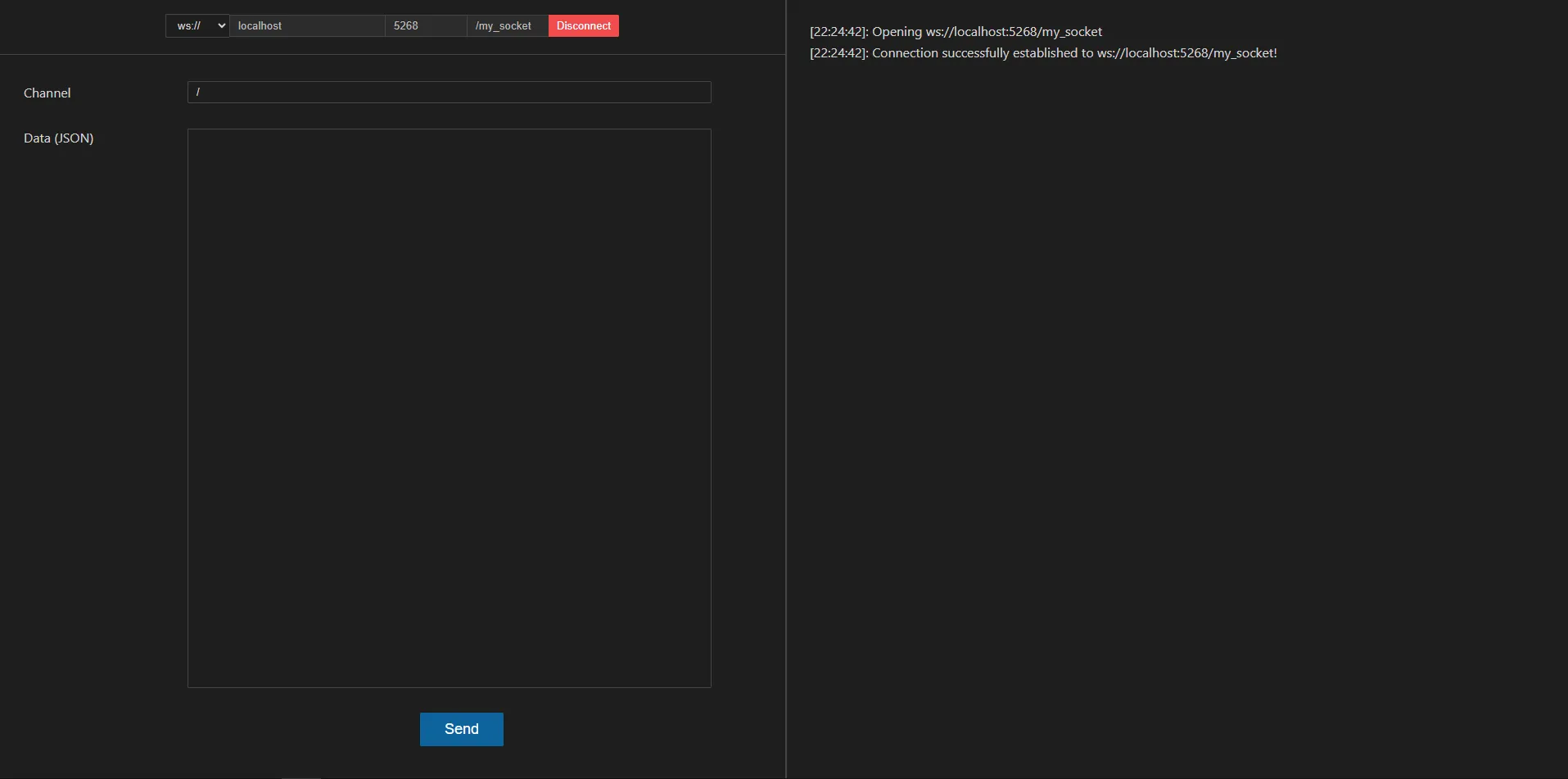This screenshot has width=1568, height=779.
Task: Click the blank area left of the protocol selector
Action: tap(82, 26)
